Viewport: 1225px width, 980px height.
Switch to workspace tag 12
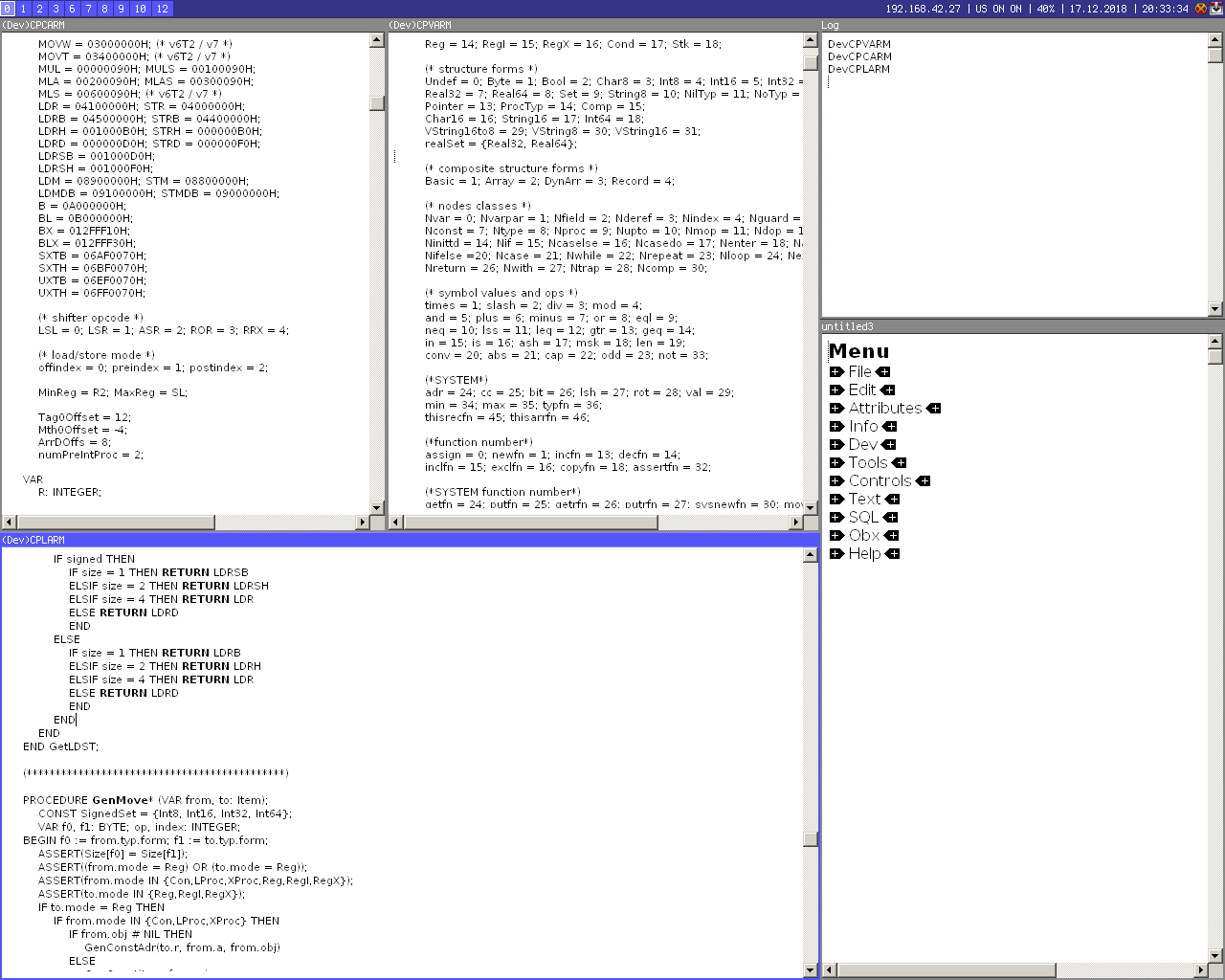pyautogui.click(x=162, y=9)
